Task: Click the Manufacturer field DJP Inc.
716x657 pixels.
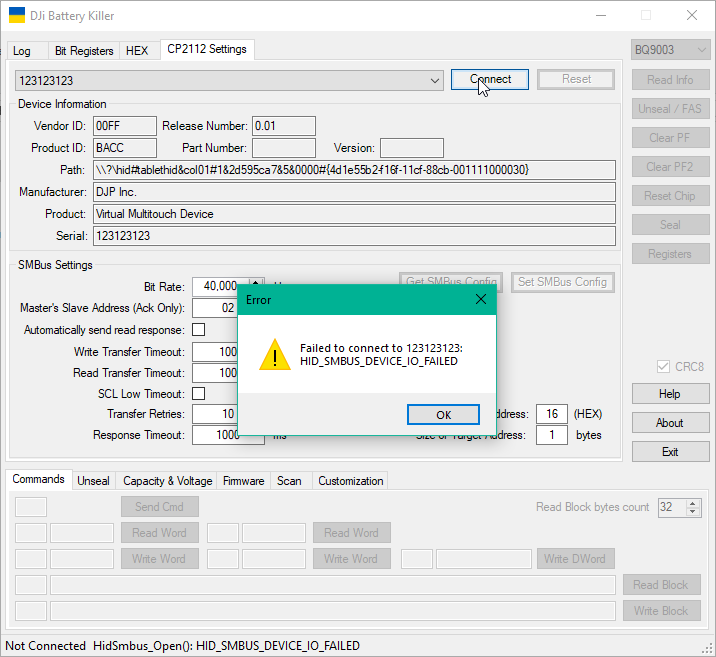Action: 354,192
